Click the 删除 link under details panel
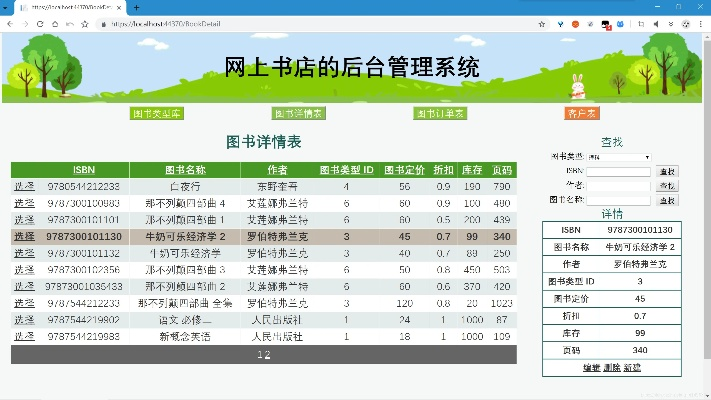Screen dimensions: 711x400 (x=611, y=368)
